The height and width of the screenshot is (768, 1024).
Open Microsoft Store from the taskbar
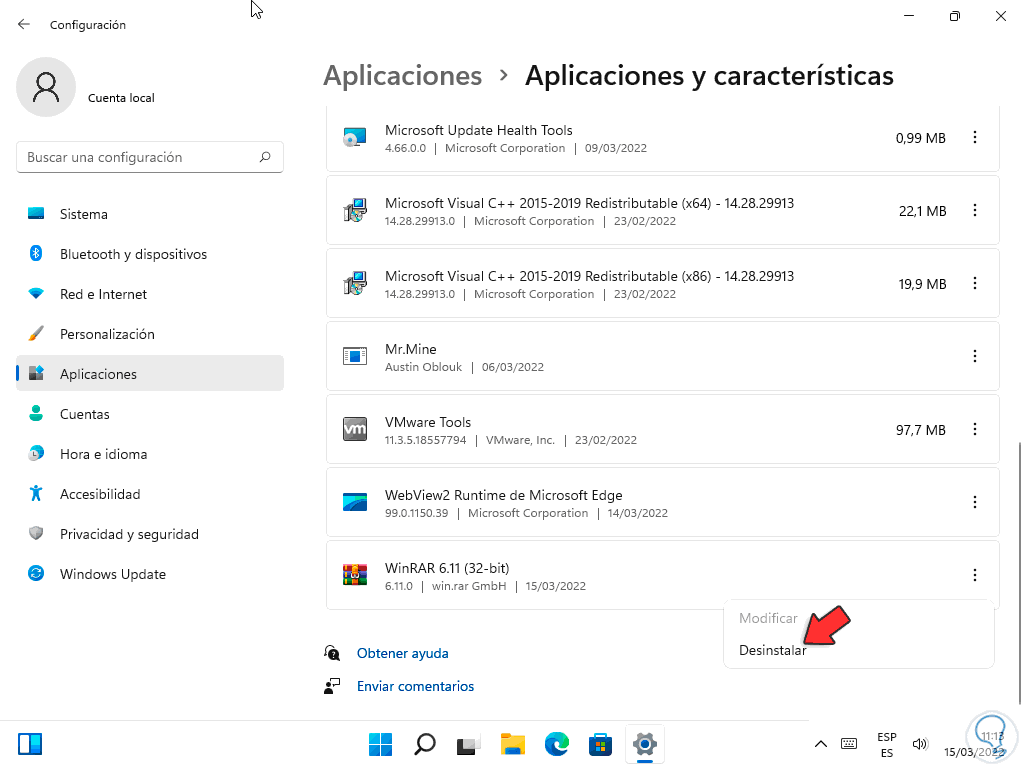[x=600, y=744]
